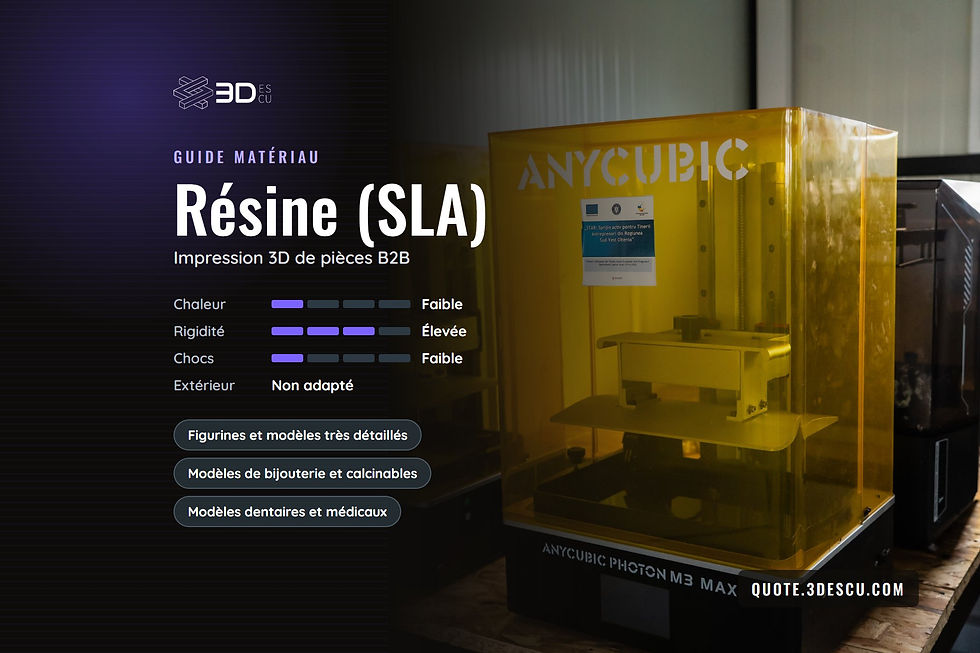Click the blue sticker on the printer cover
Image resolution: width=980 pixels, height=653 pixels.
[618, 241]
